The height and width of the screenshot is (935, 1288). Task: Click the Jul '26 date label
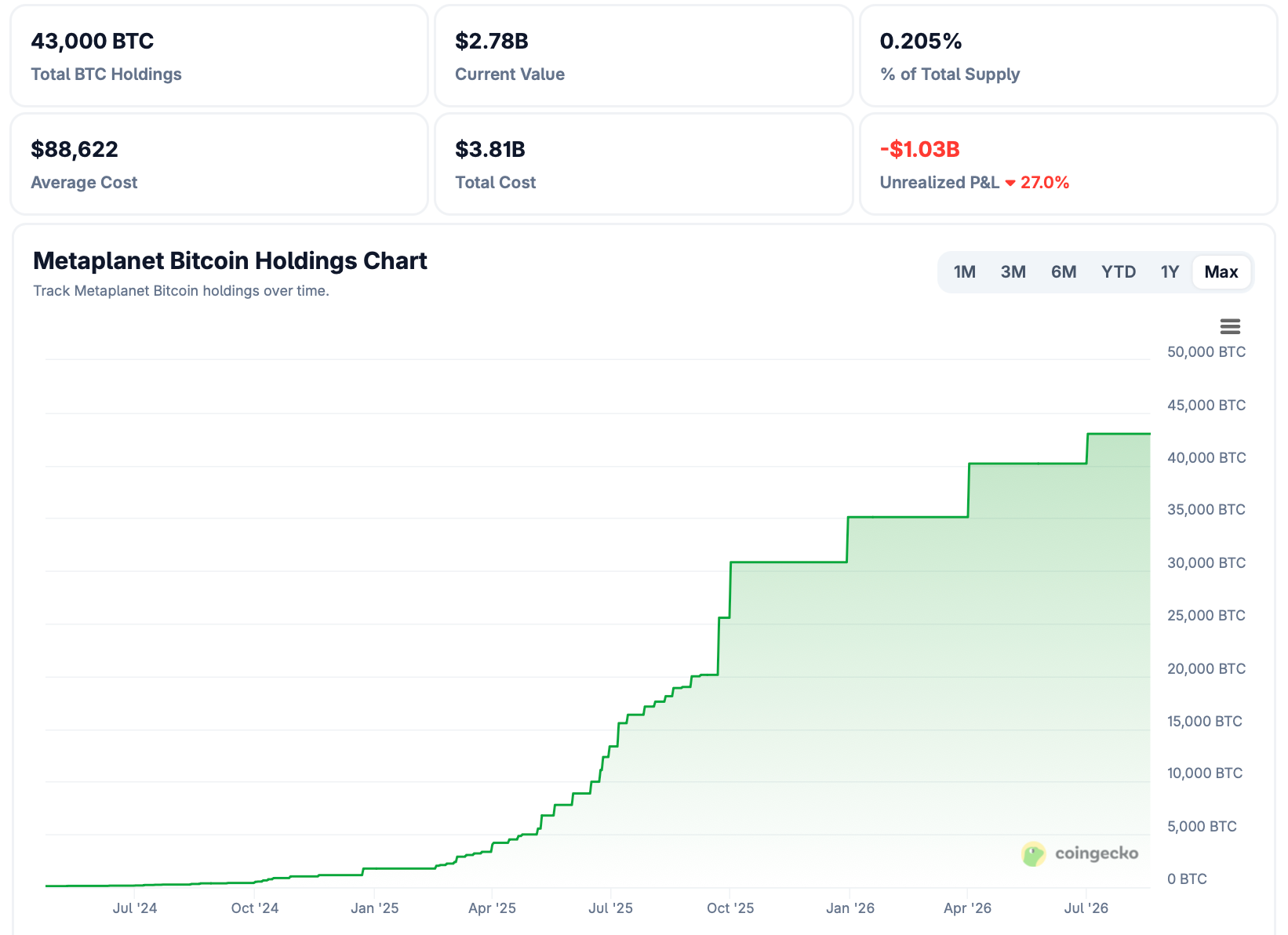pos(1086,908)
